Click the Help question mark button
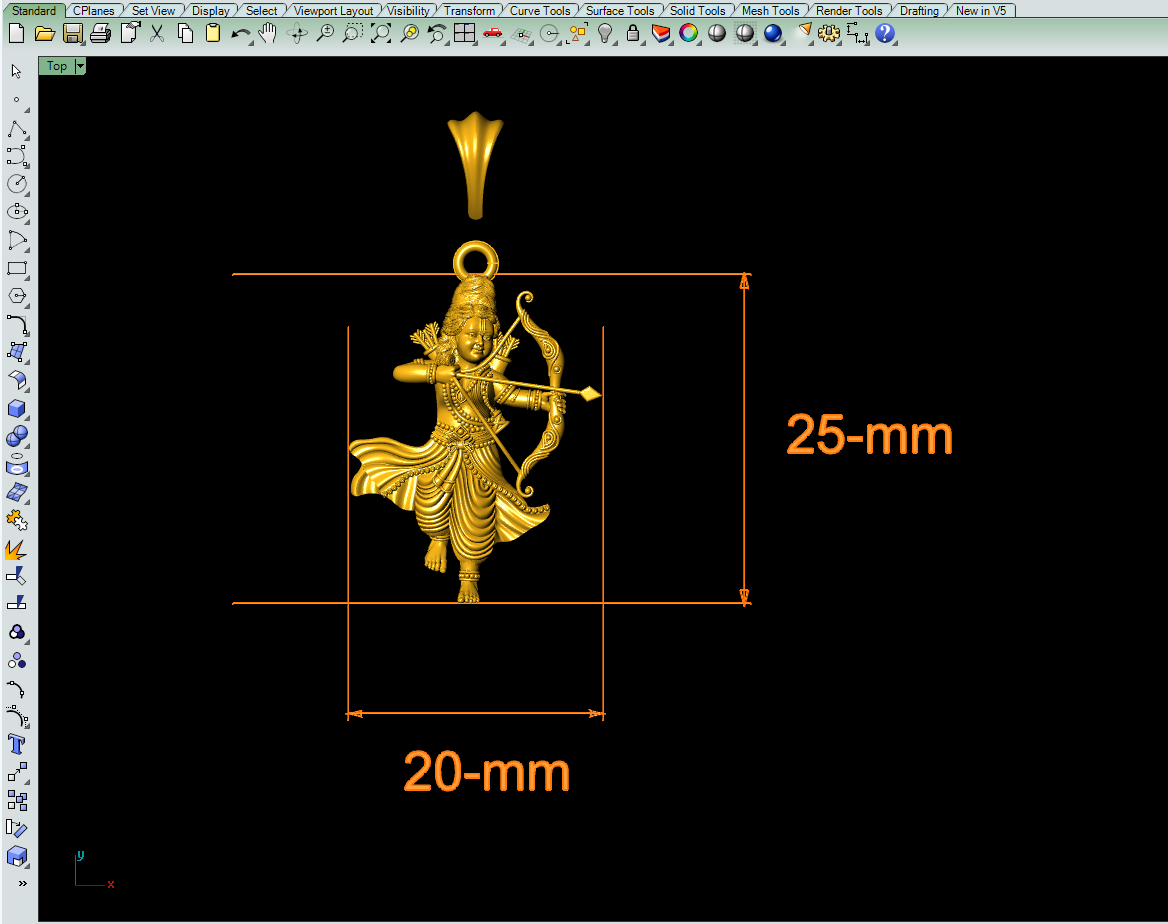This screenshot has width=1168, height=924. coord(885,33)
